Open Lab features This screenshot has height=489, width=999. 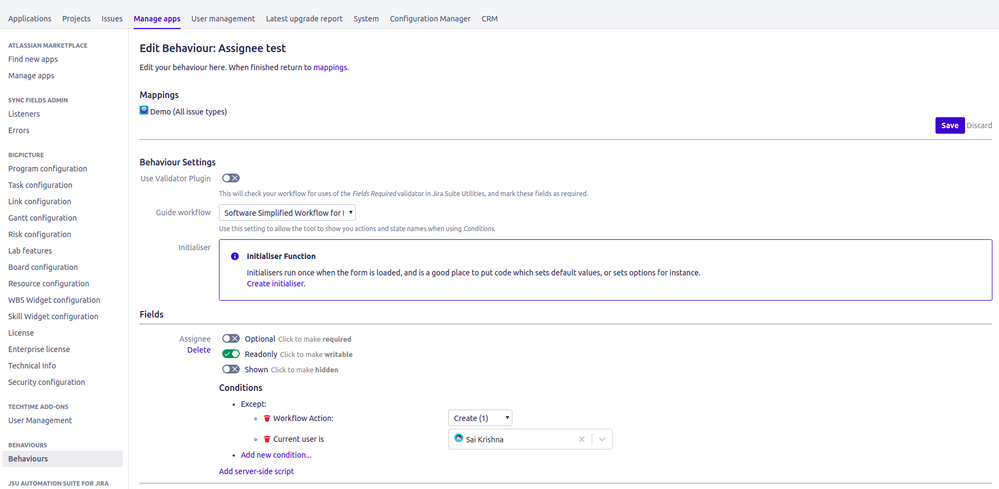coord(30,251)
